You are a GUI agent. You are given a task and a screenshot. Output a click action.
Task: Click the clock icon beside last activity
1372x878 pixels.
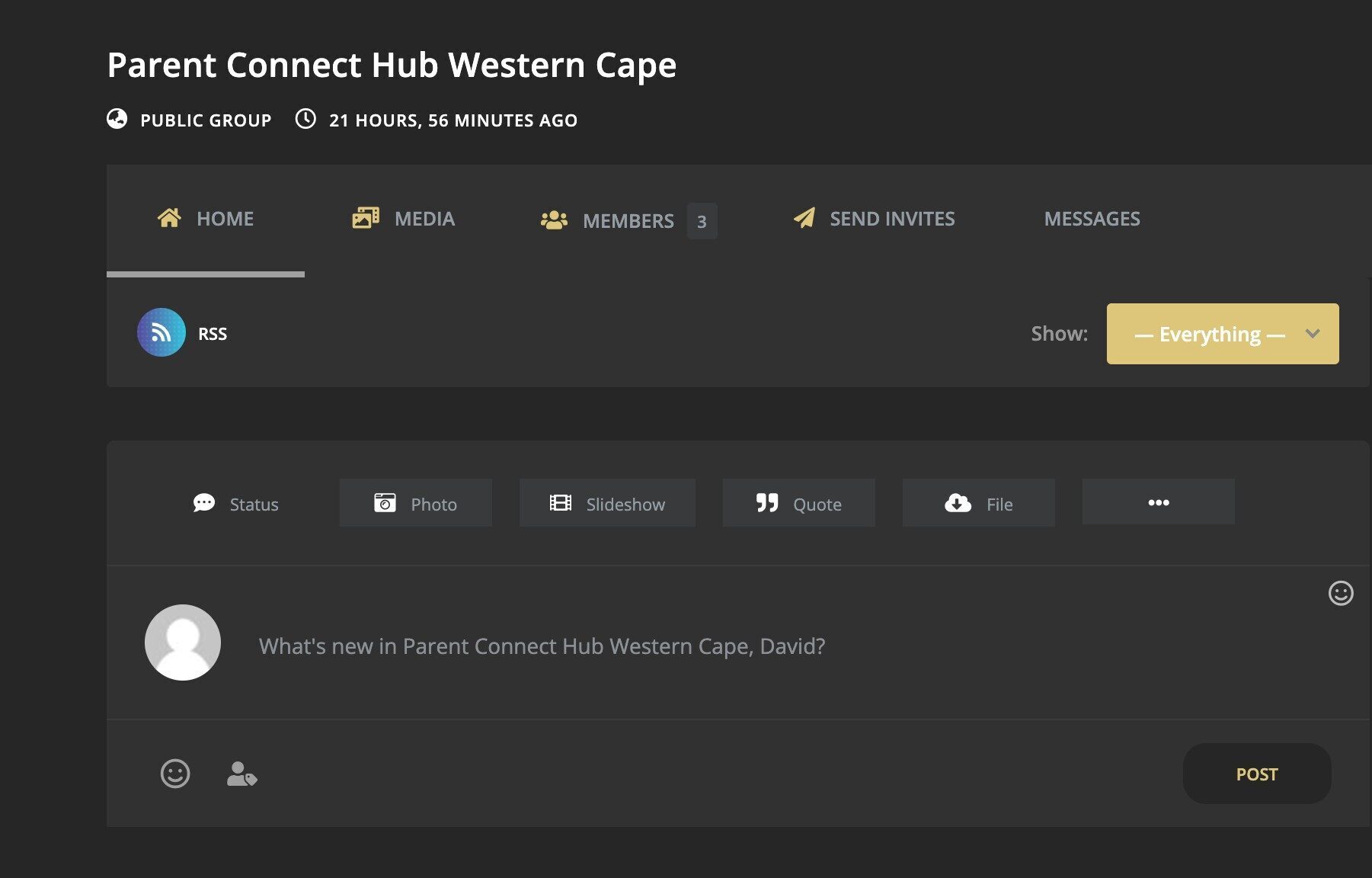(305, 119)
